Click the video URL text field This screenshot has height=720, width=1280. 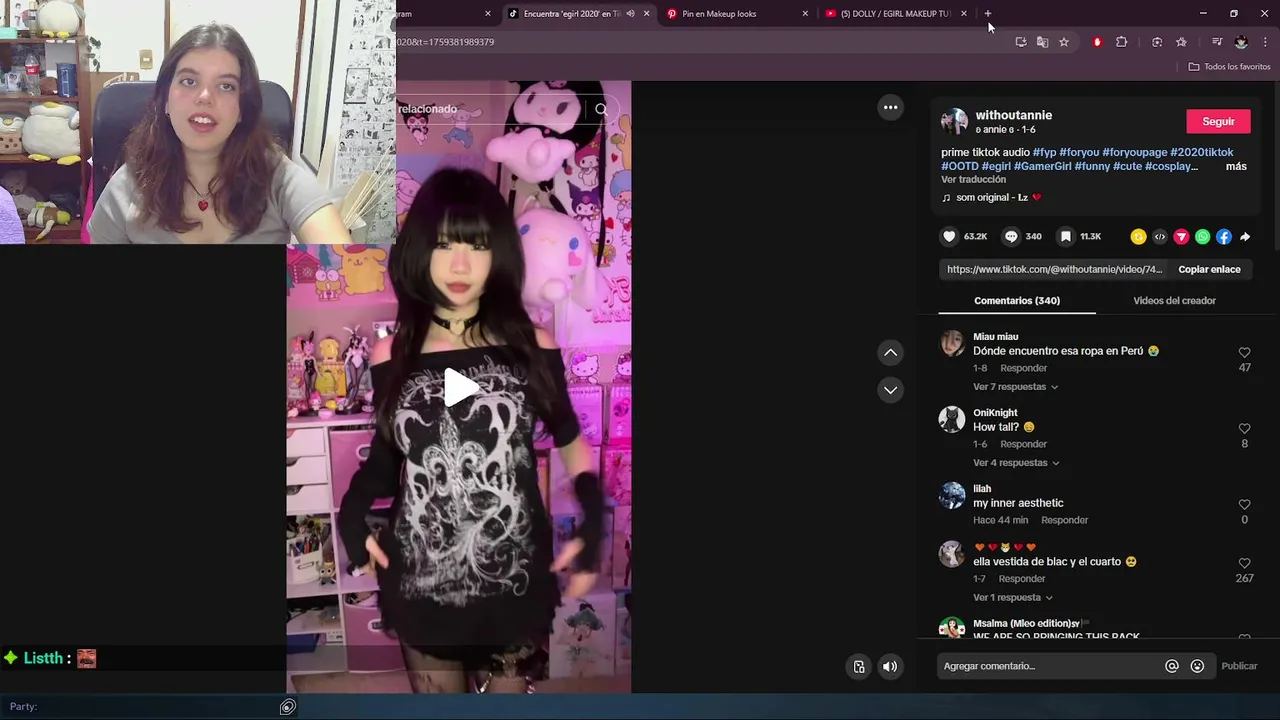pos(1054,270)
